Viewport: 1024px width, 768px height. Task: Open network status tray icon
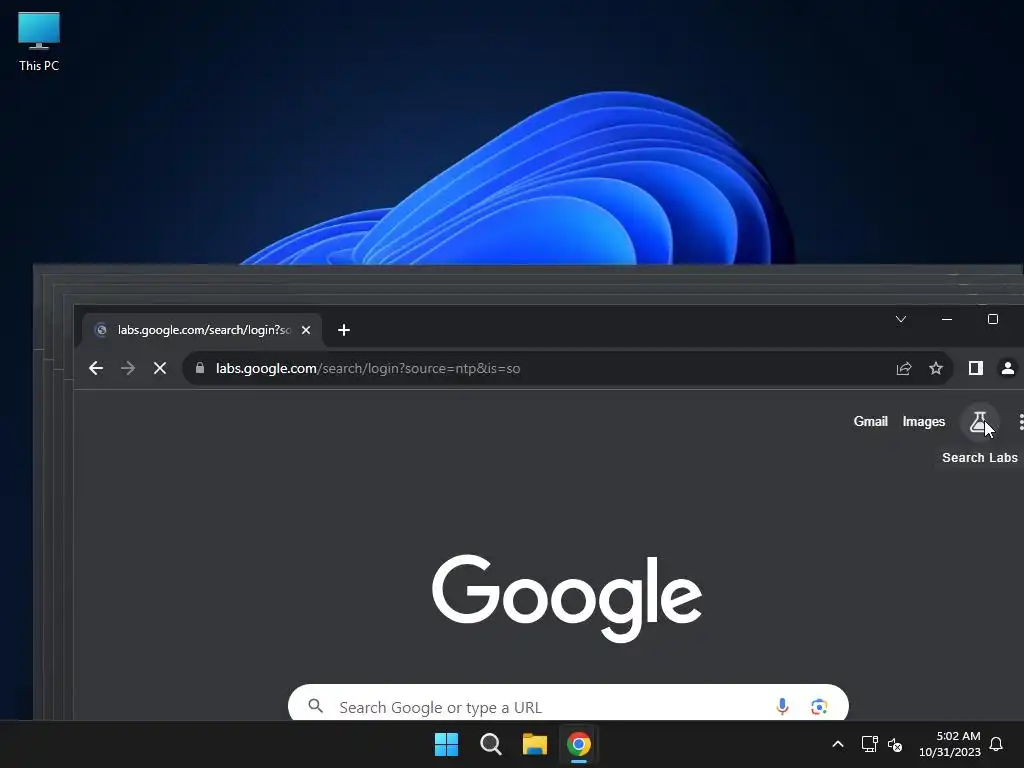[x=869, y=744]
